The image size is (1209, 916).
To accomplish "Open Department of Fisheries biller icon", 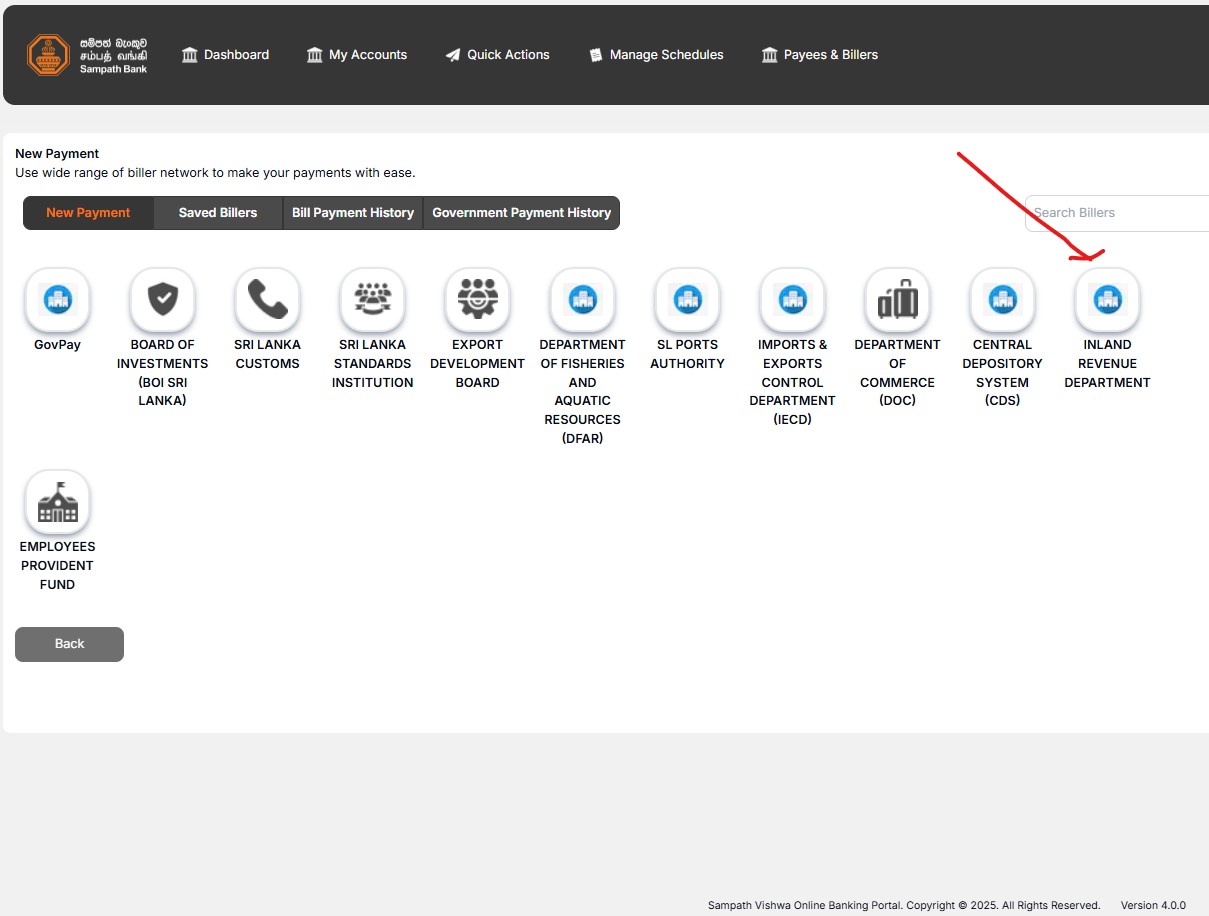I will [582, 300].
